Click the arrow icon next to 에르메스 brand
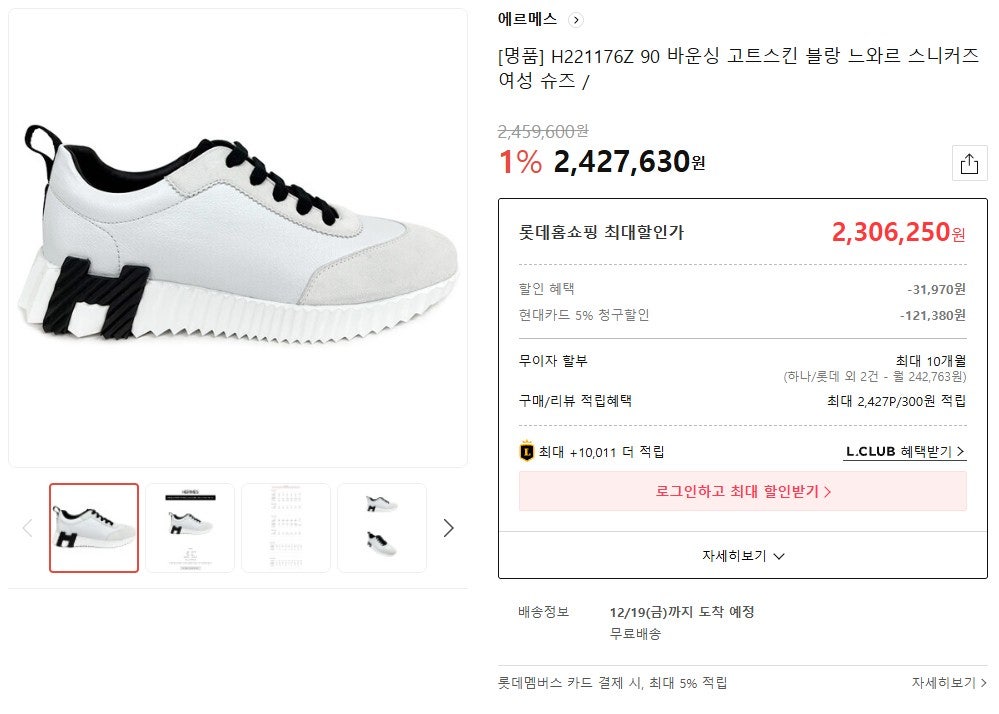The image size is (999, 714). point(575,20)
